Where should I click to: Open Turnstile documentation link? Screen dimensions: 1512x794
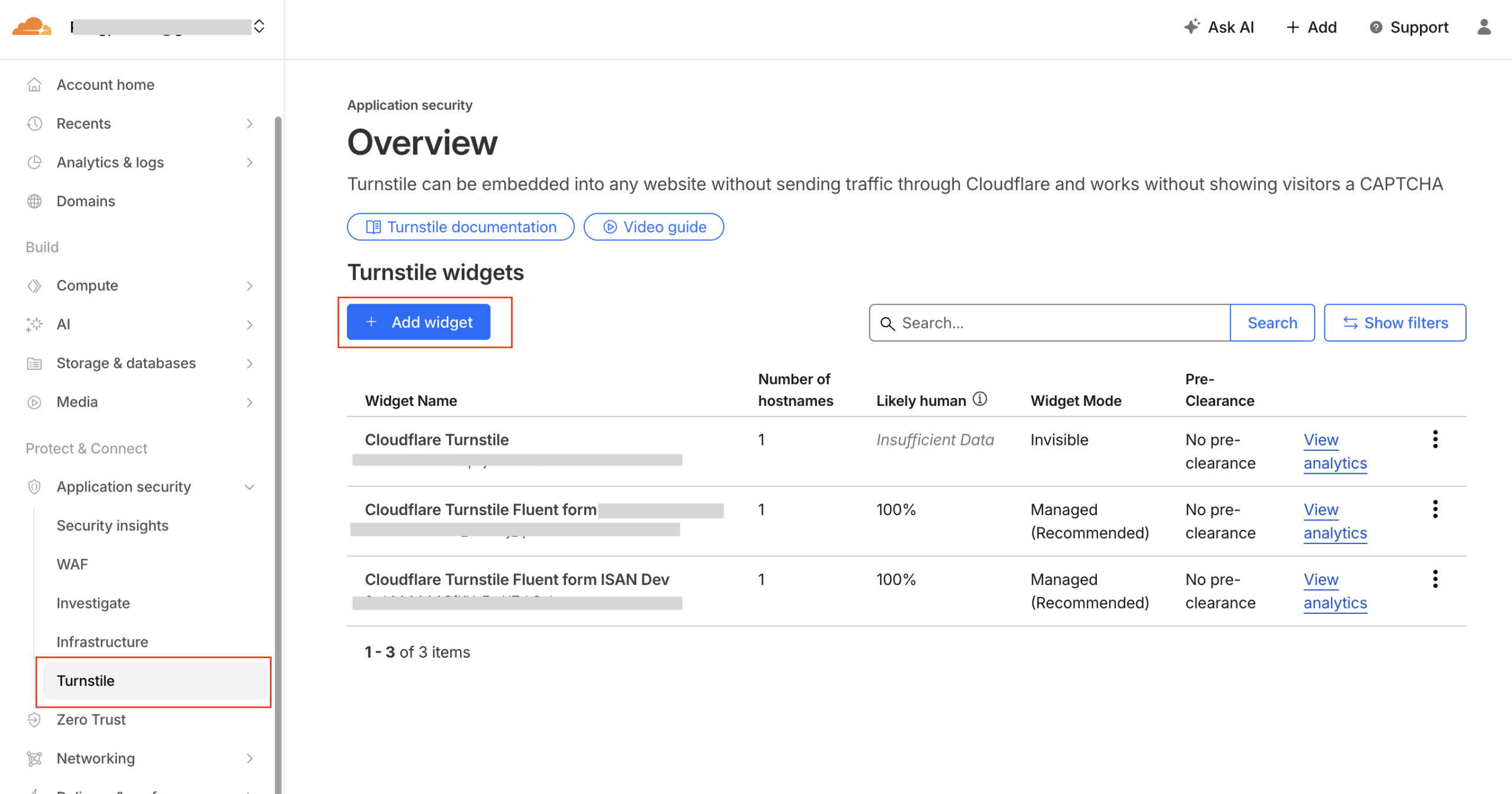461,227
